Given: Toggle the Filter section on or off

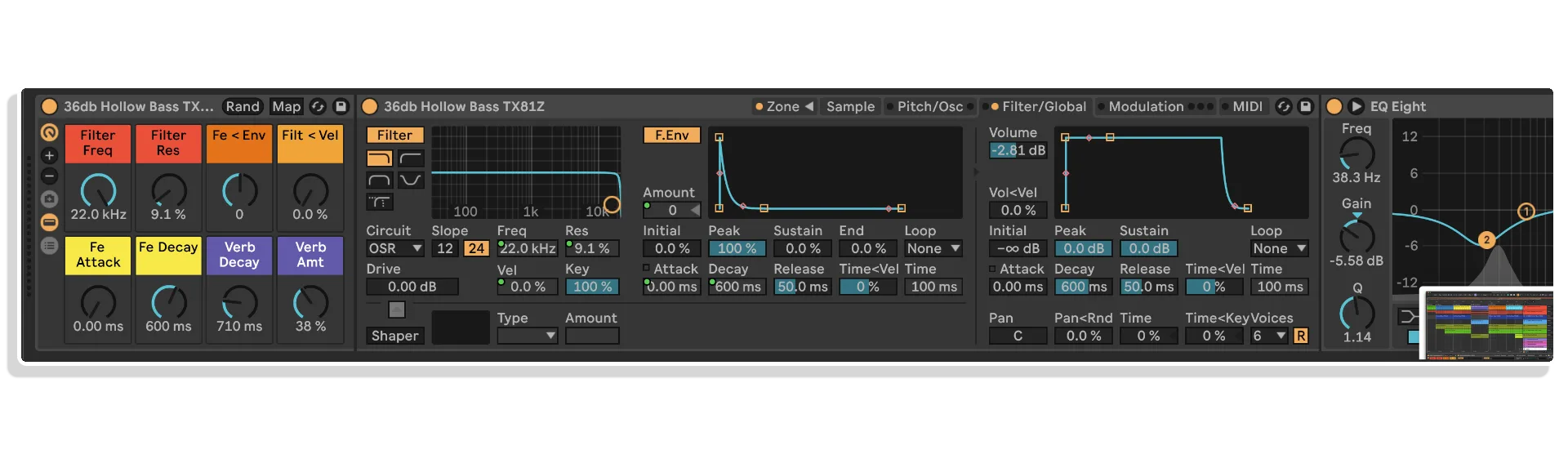Looking at the screenshot, I should (394, 136).
